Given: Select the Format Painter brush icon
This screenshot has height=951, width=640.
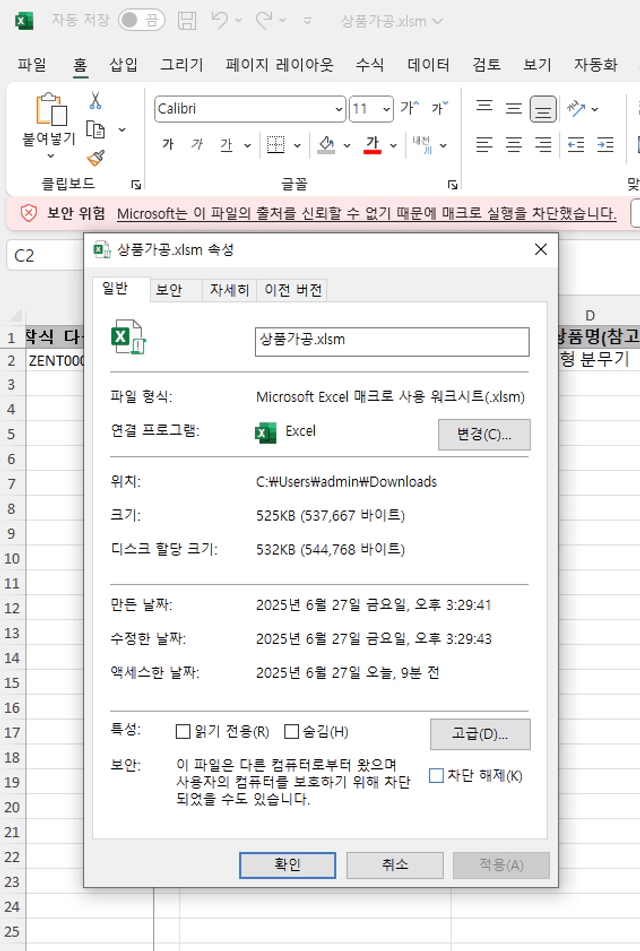Looking at the screenshot, I should (96, 158).
